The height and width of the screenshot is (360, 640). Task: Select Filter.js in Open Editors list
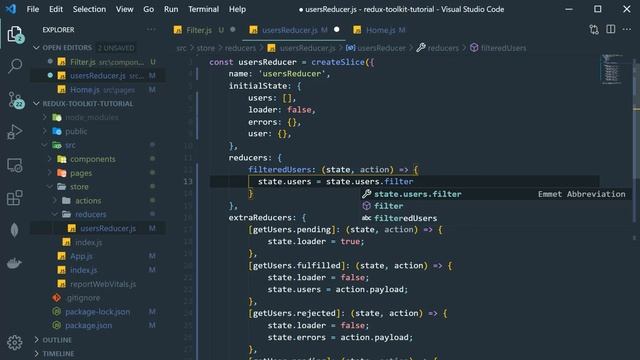[x=98, y=62]
